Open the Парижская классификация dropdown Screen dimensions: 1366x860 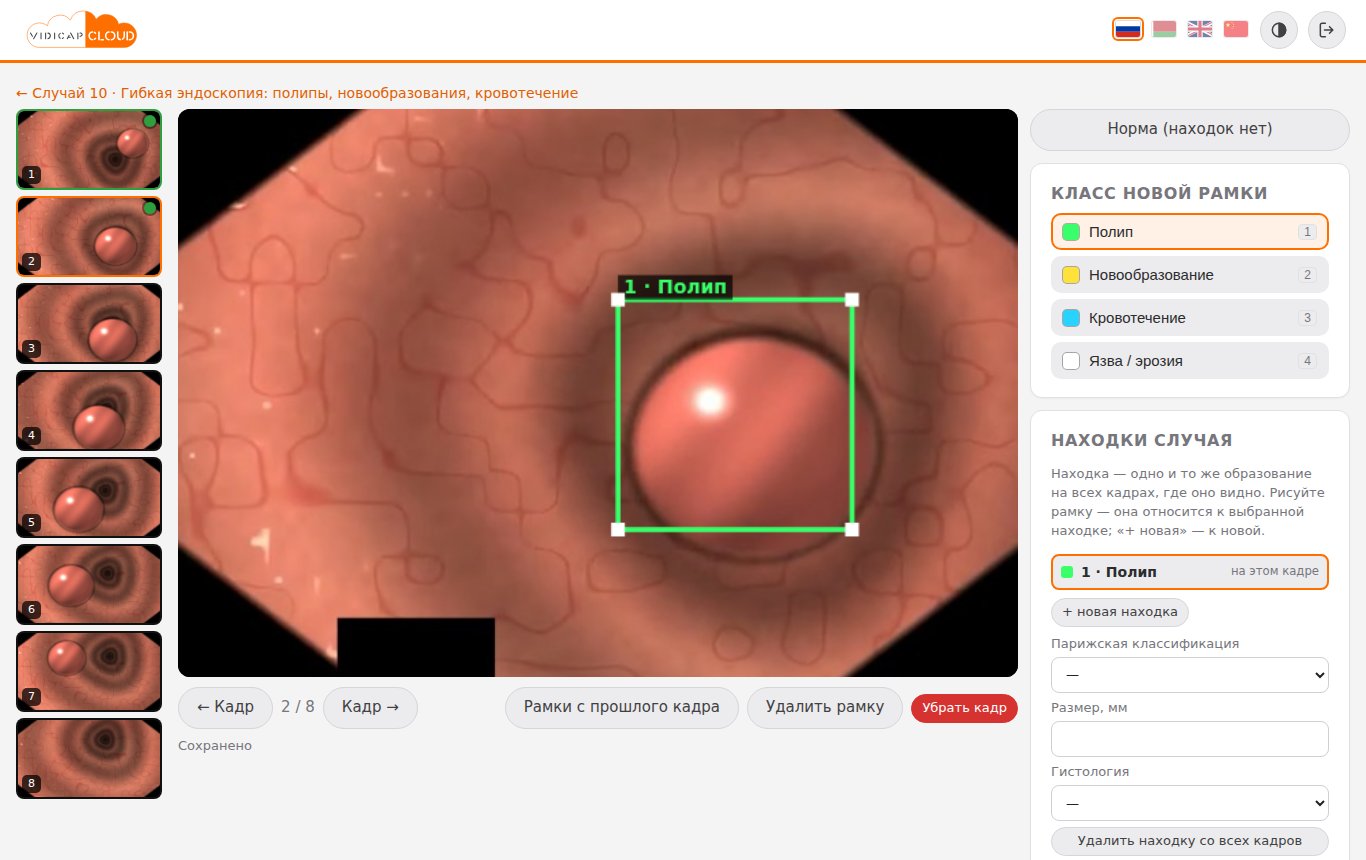click(x=1190, y=675)
